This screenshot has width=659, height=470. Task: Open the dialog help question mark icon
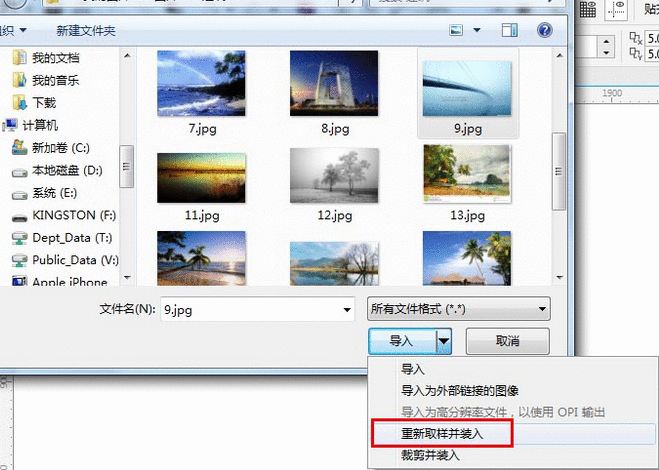tap(545, 30)
